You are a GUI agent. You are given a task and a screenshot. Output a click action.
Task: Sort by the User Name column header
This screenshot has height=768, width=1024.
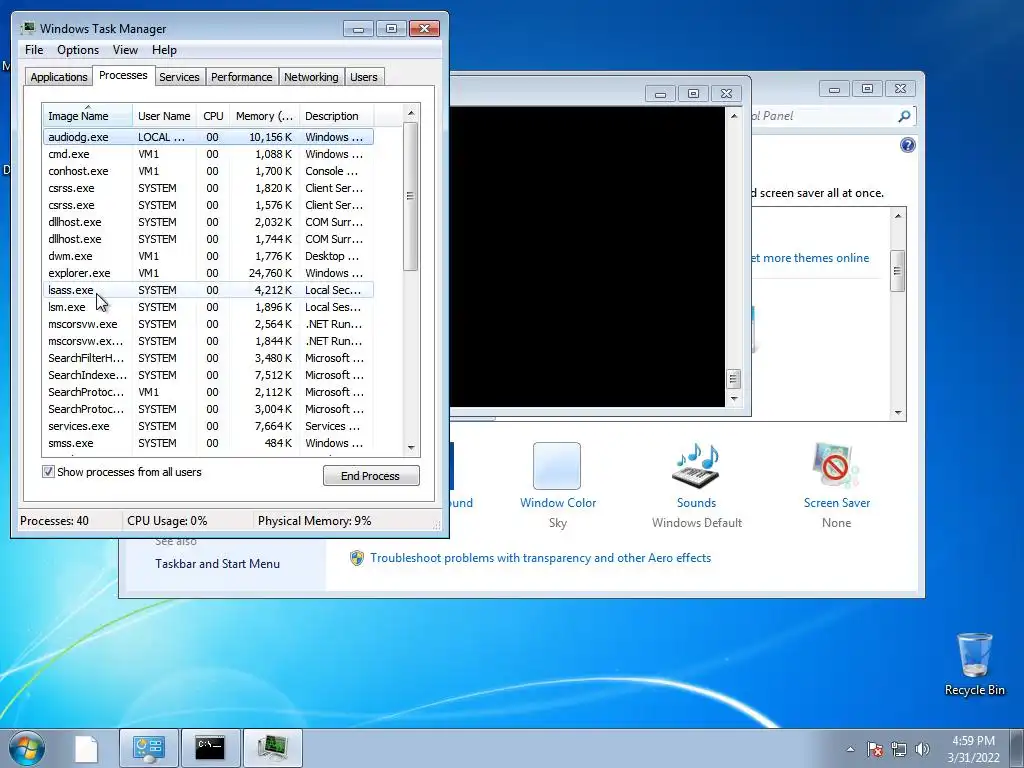pyautogui.click(x=164, y=116)
